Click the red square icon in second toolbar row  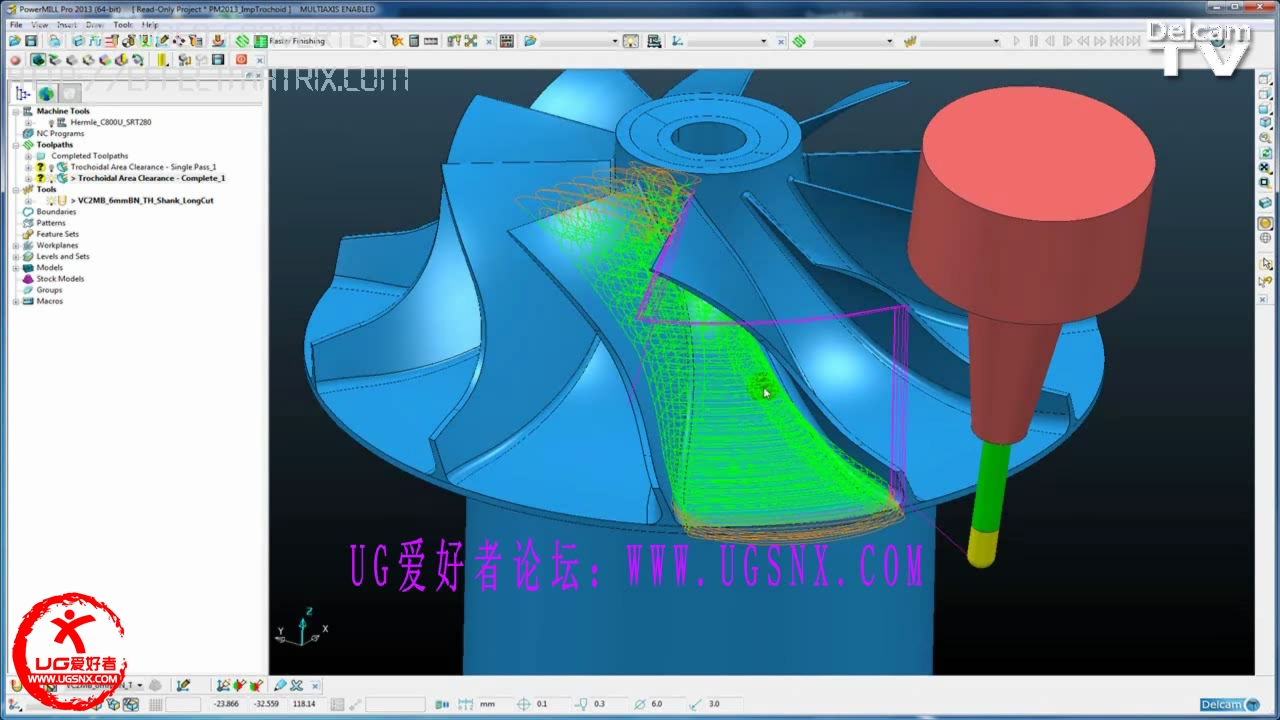pyautogui.click(x=241, y=60)
